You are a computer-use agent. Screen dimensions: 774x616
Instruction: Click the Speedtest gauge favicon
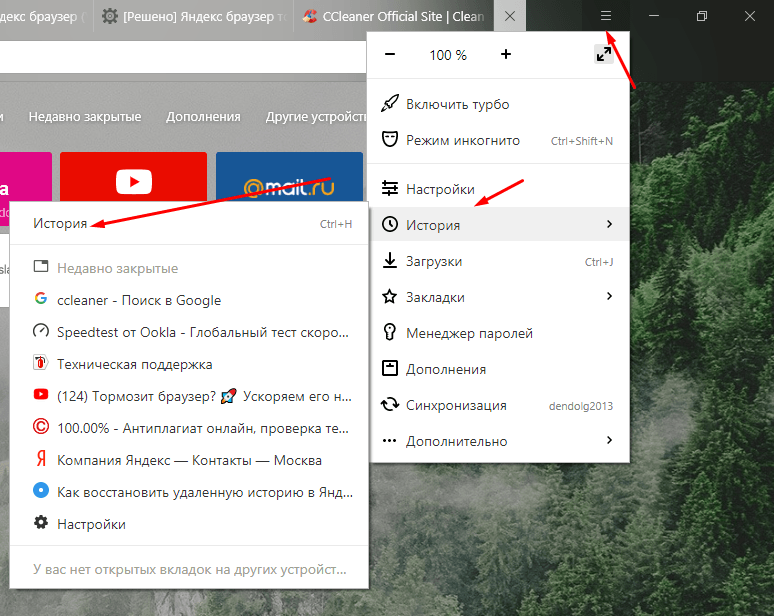pos(41,330)
